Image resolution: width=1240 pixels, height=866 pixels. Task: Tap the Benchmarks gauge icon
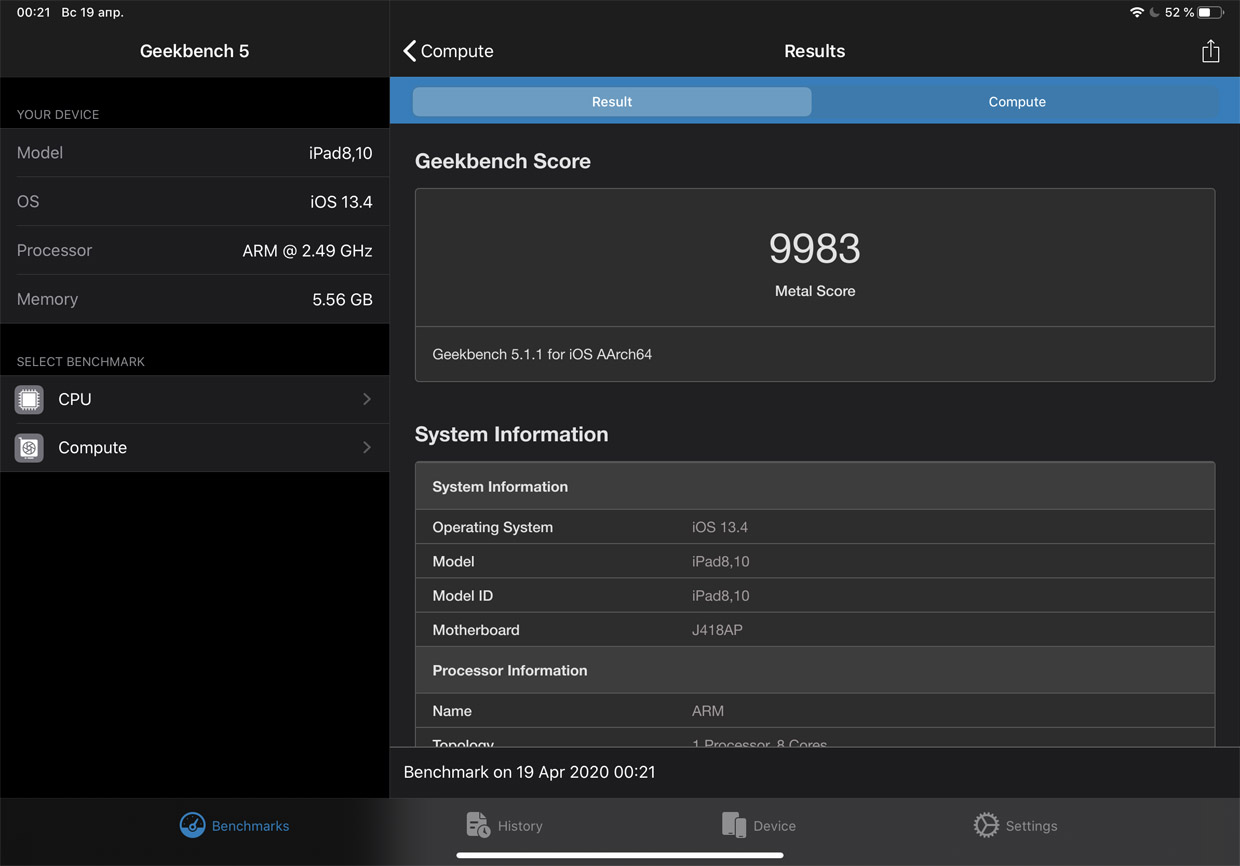192,825
